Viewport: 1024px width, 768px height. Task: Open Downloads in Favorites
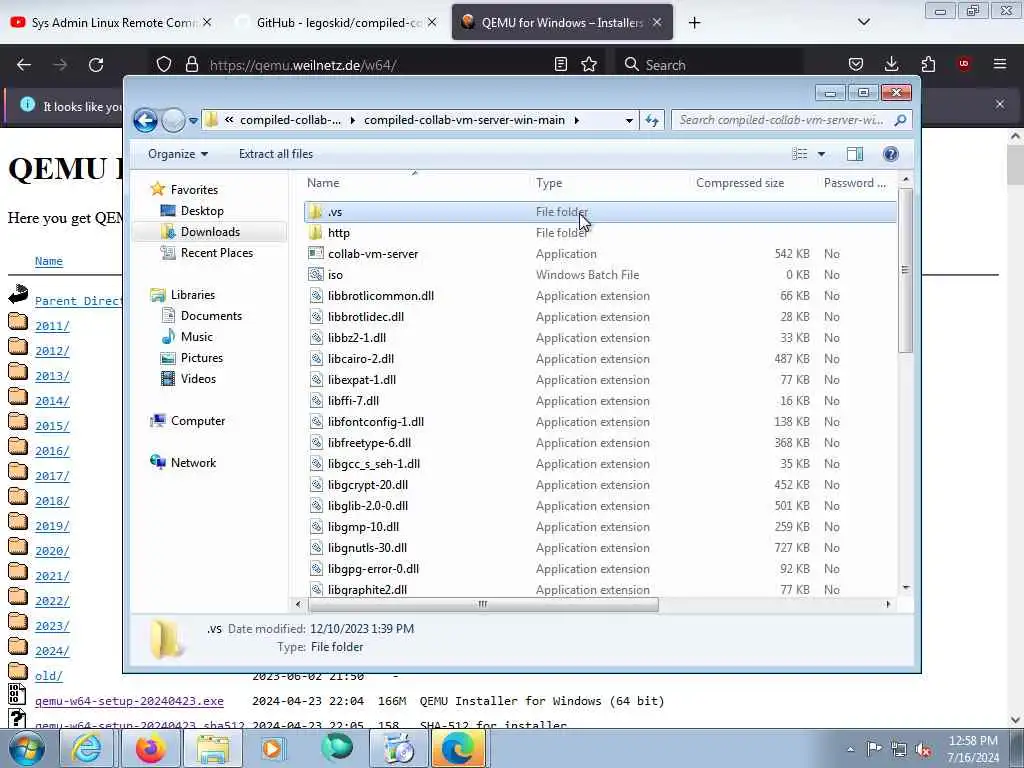[210, 232]
